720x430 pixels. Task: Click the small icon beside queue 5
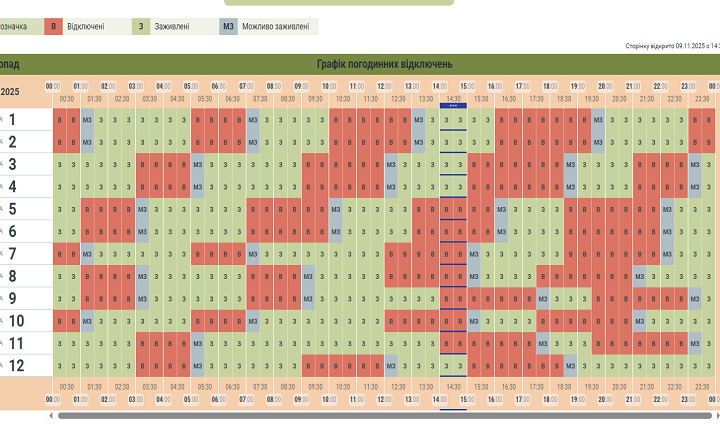tap(1, 209)
